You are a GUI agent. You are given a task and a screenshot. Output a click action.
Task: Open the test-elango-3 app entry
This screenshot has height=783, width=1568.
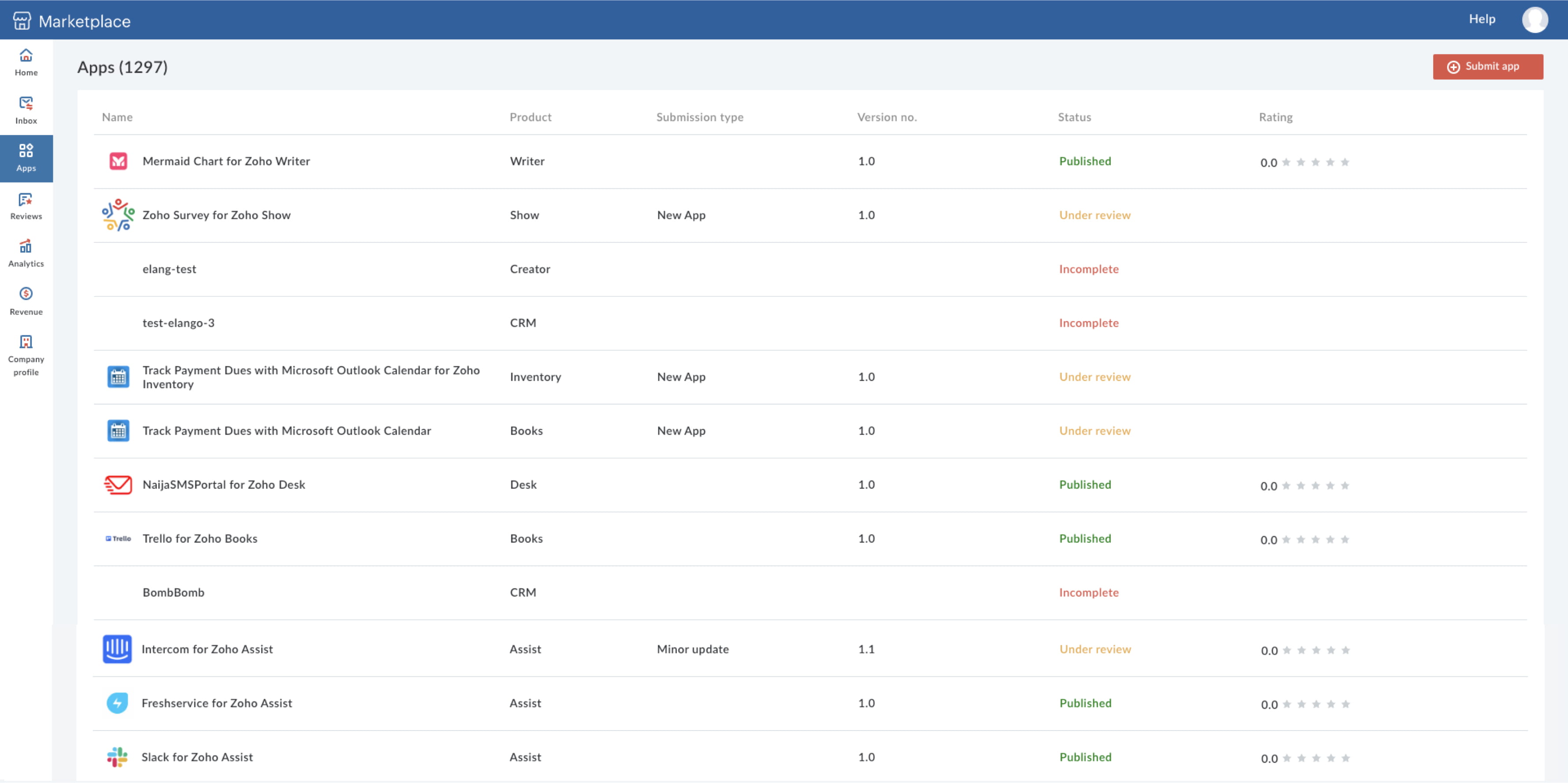(178, 323)
